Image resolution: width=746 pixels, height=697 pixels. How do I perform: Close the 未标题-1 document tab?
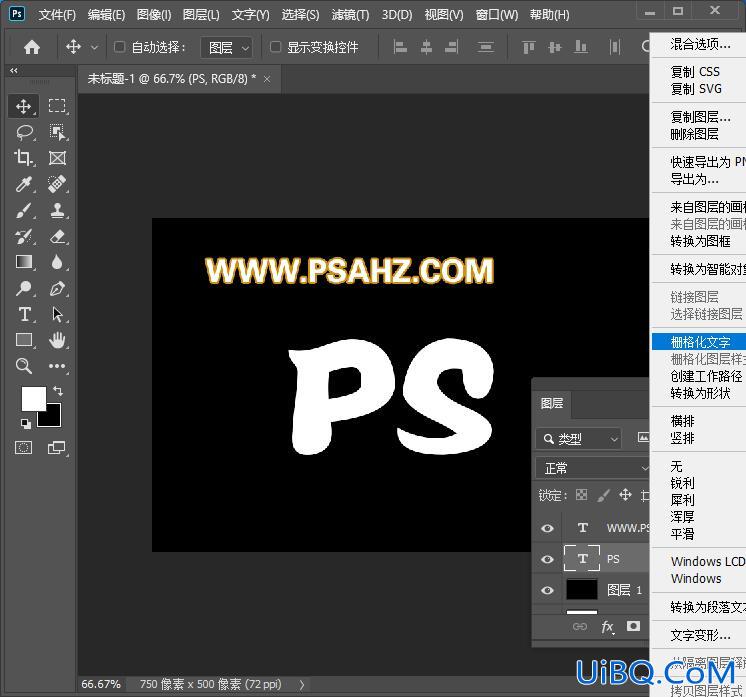(x=267, y=79)
